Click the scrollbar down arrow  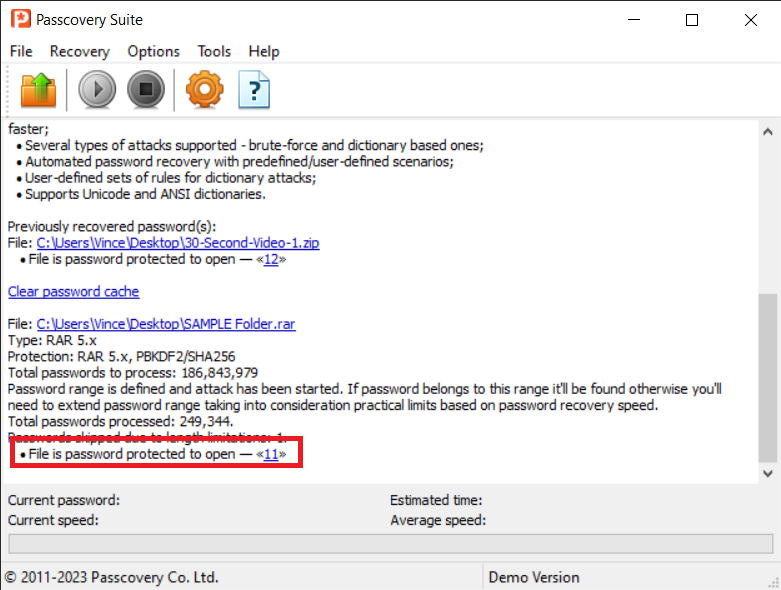coord(768,473)
